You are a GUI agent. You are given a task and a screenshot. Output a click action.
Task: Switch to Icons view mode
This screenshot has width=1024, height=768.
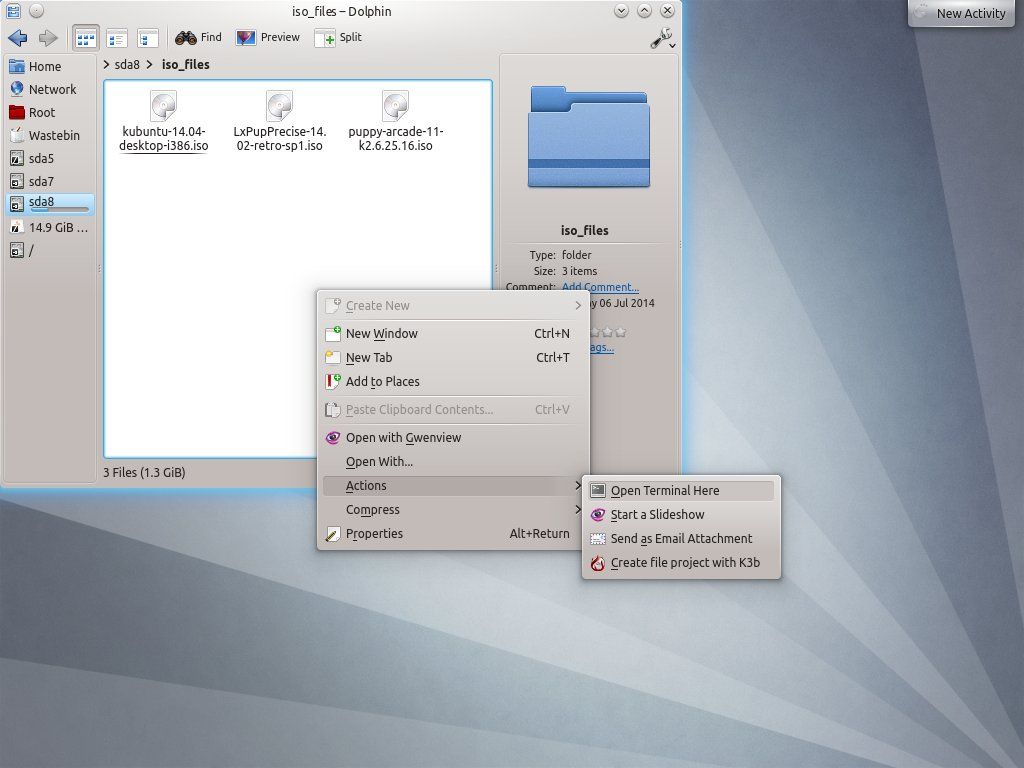click(86, 39)
